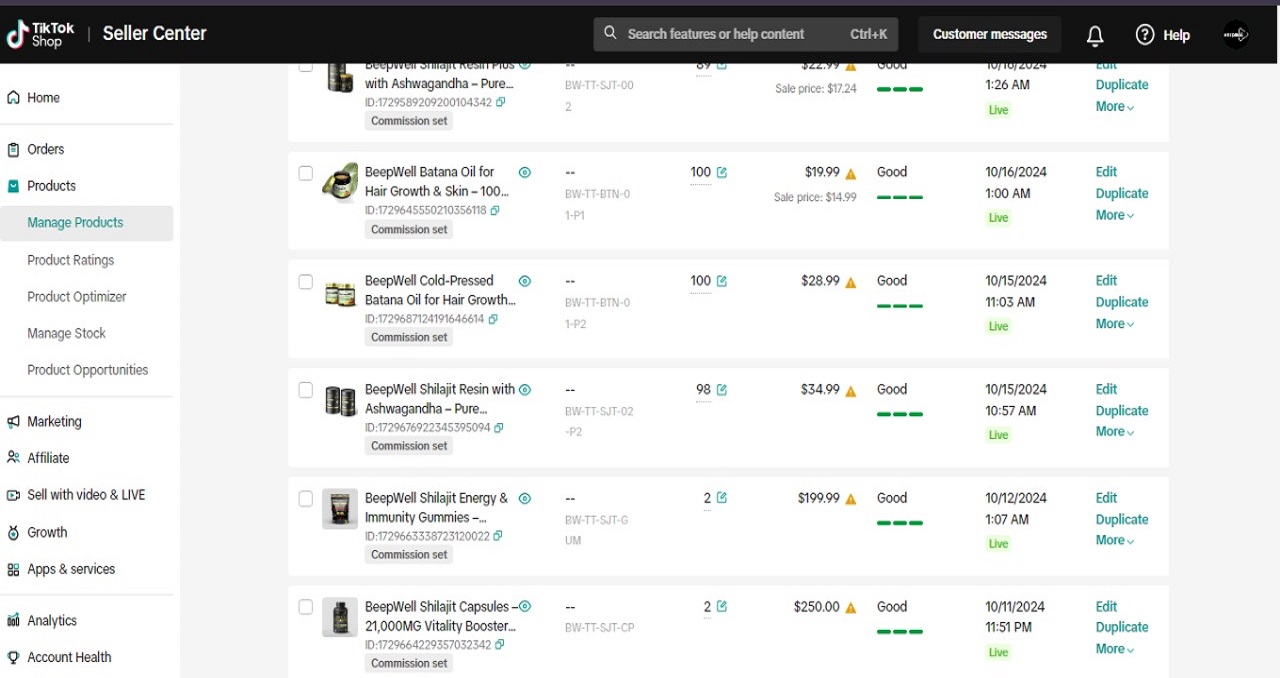This screenshot has width=1280, height=678.
Task: Open More dropdown for Shilajit Capsules row
Action: (x=1114, y=649)
